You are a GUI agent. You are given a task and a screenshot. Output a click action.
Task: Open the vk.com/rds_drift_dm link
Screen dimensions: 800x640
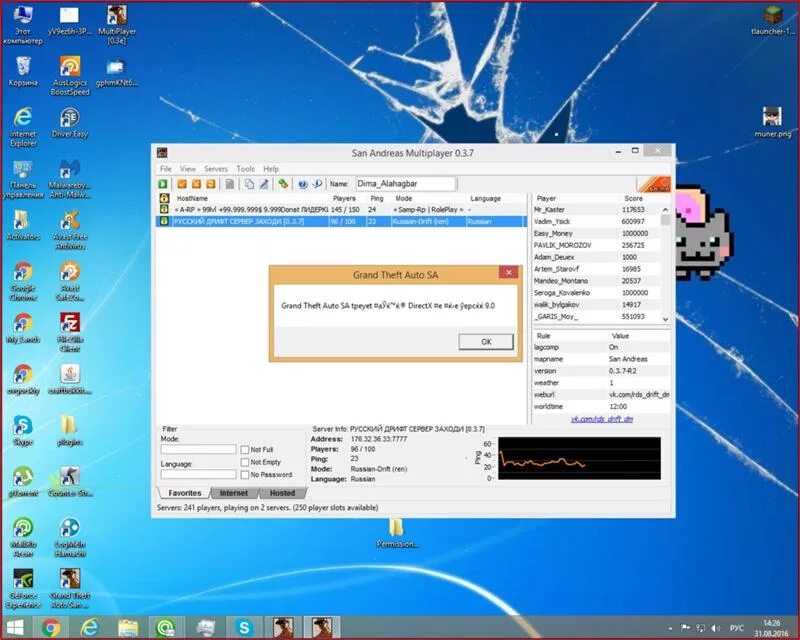[602, 419]
